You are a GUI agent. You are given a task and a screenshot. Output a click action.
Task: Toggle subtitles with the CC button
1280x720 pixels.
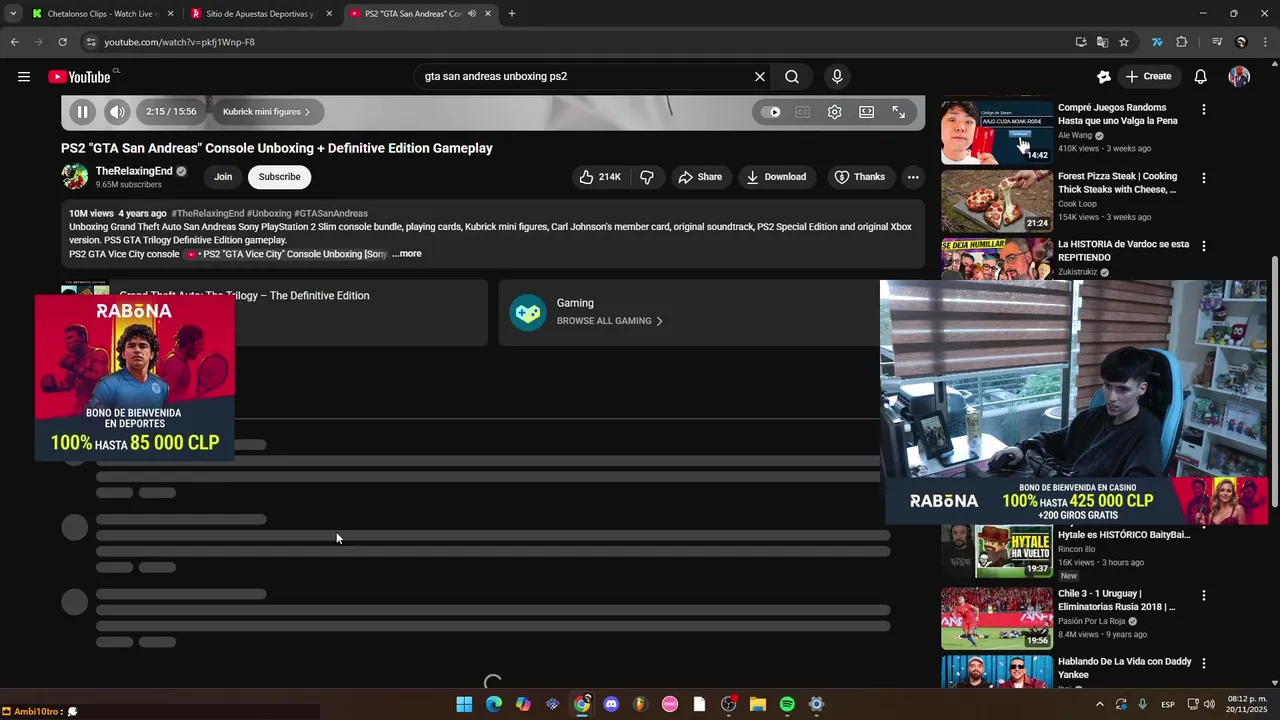tap(802, 112)
